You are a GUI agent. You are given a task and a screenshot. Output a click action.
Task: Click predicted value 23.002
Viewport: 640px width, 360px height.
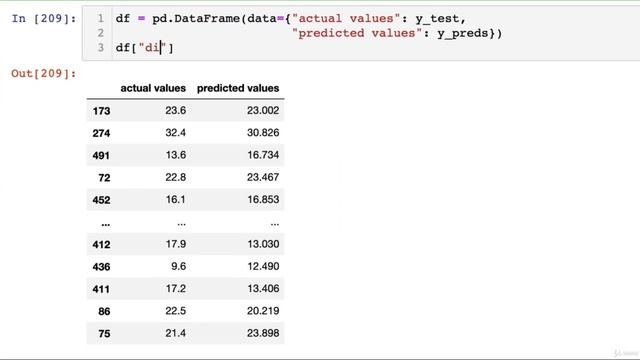263,110
